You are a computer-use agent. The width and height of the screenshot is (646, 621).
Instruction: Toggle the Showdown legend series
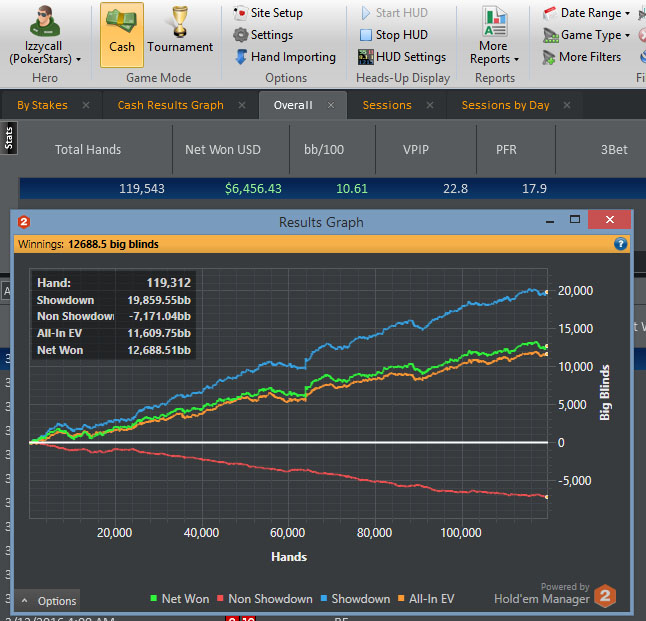click(x=356, y=599)
